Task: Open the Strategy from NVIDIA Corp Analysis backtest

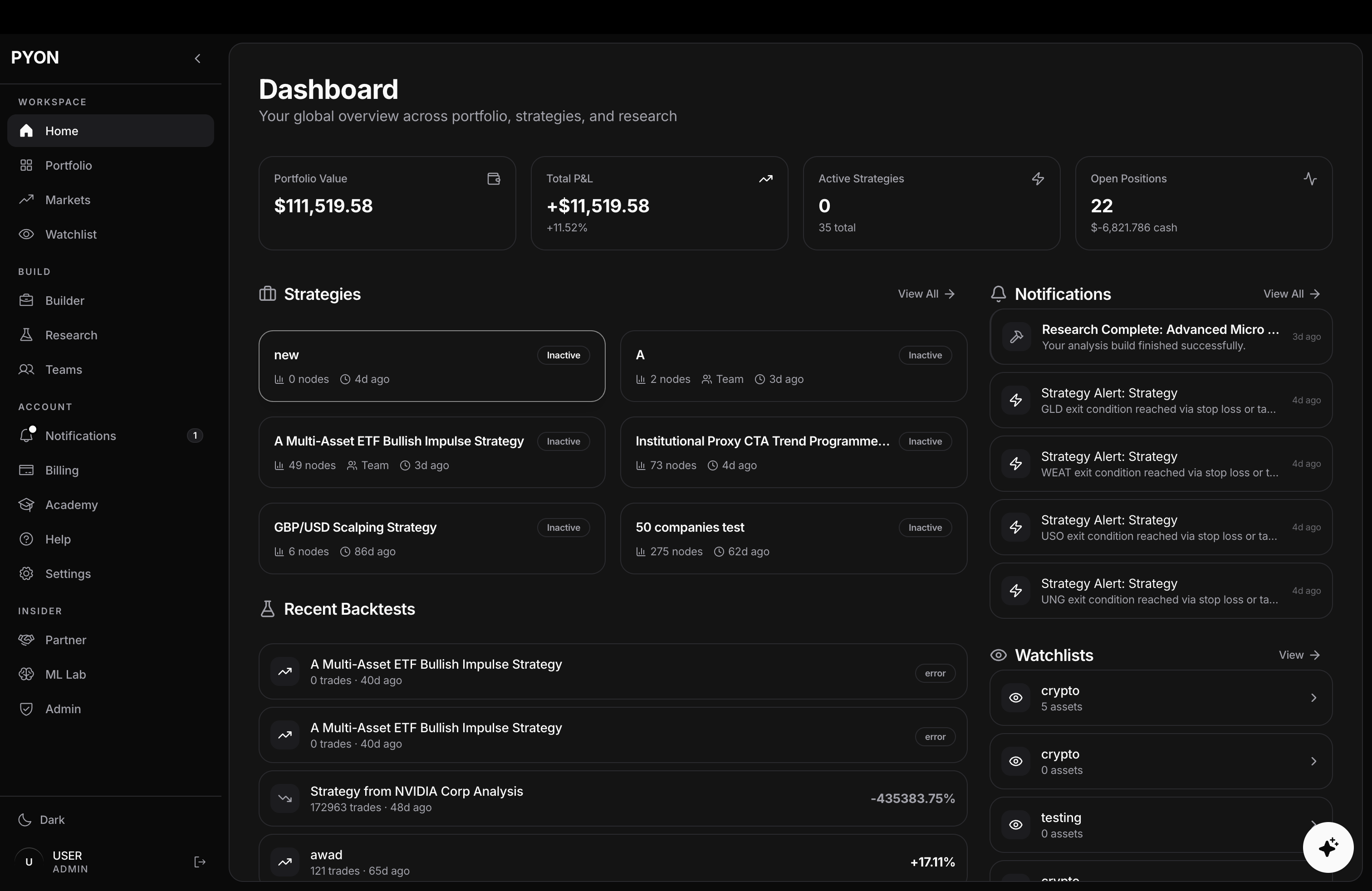Action: 613,799
